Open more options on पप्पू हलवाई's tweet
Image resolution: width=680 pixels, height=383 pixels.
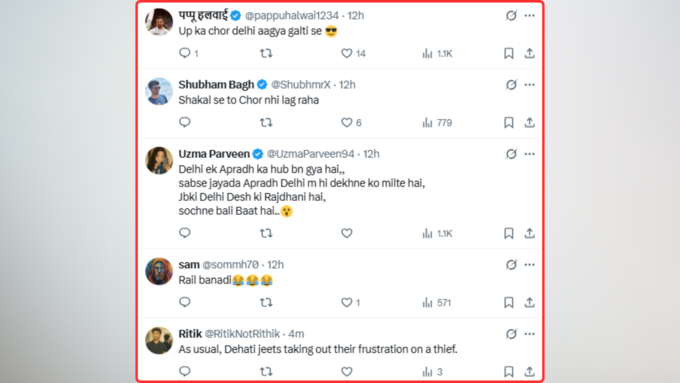[x=530, y=16]
